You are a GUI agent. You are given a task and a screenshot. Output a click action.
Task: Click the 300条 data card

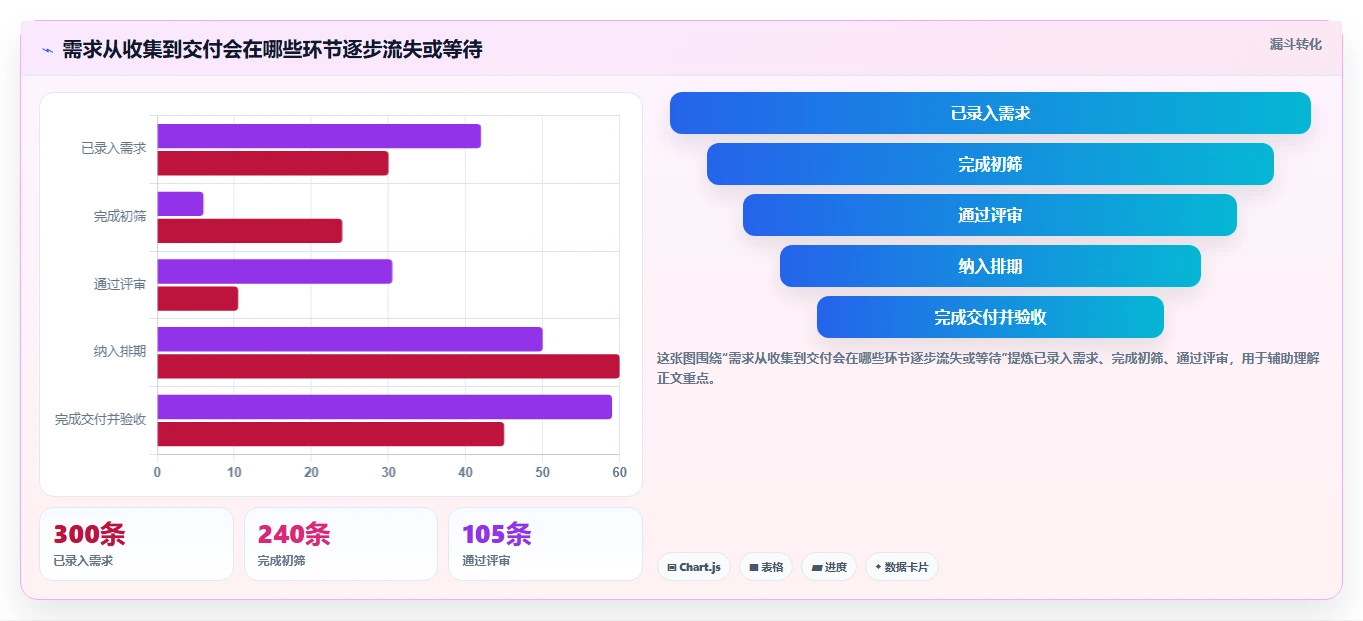point(136,544)
